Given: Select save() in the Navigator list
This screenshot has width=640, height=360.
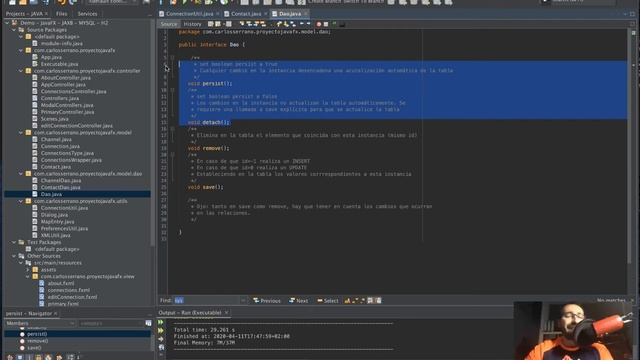Looking at the screenshot, I should click(34, 348).
